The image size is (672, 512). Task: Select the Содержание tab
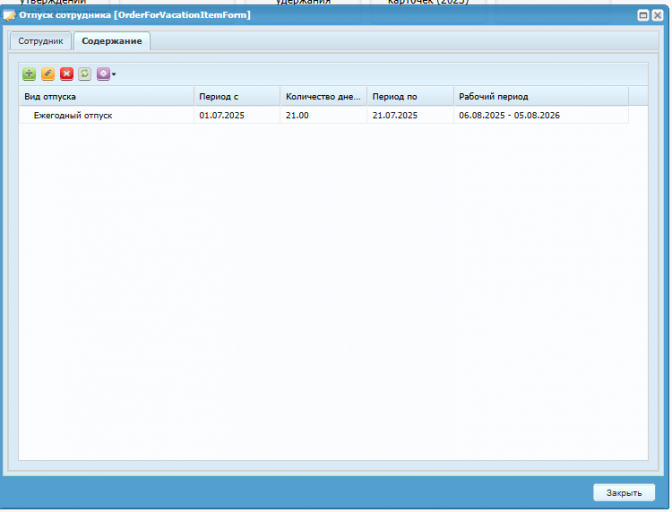pos(112,41)
